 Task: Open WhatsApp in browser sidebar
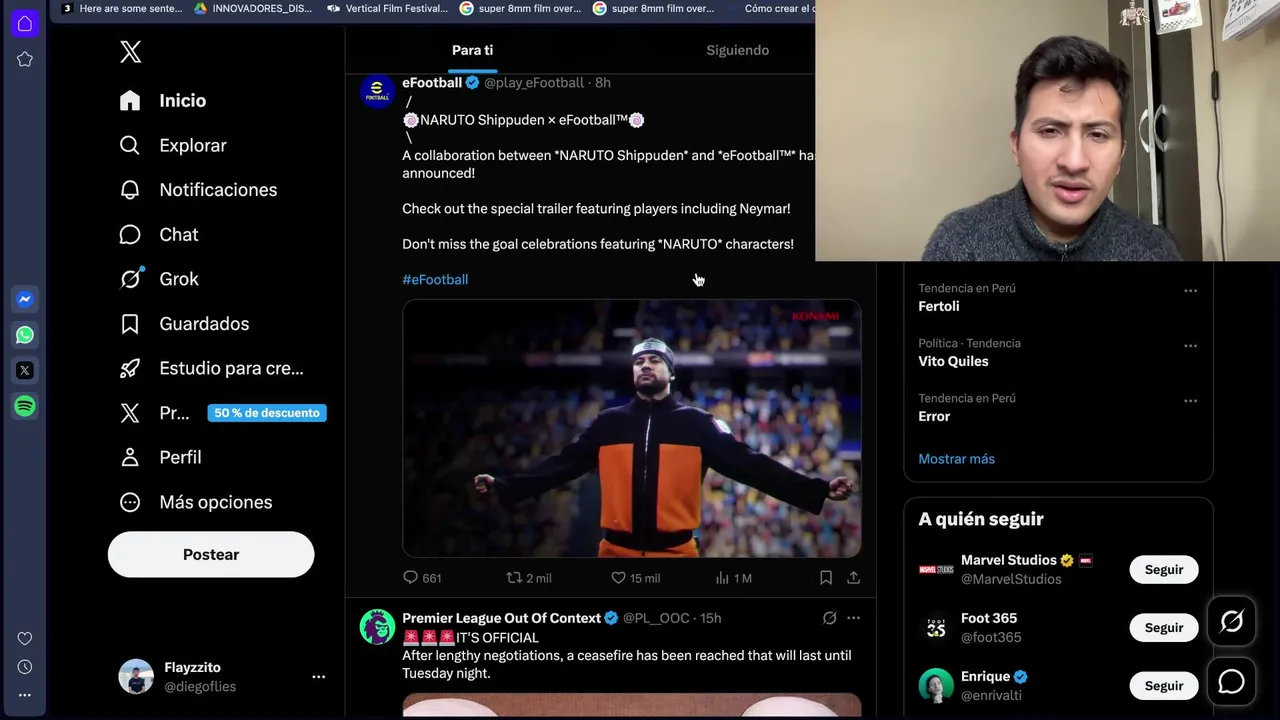point(25,335)
